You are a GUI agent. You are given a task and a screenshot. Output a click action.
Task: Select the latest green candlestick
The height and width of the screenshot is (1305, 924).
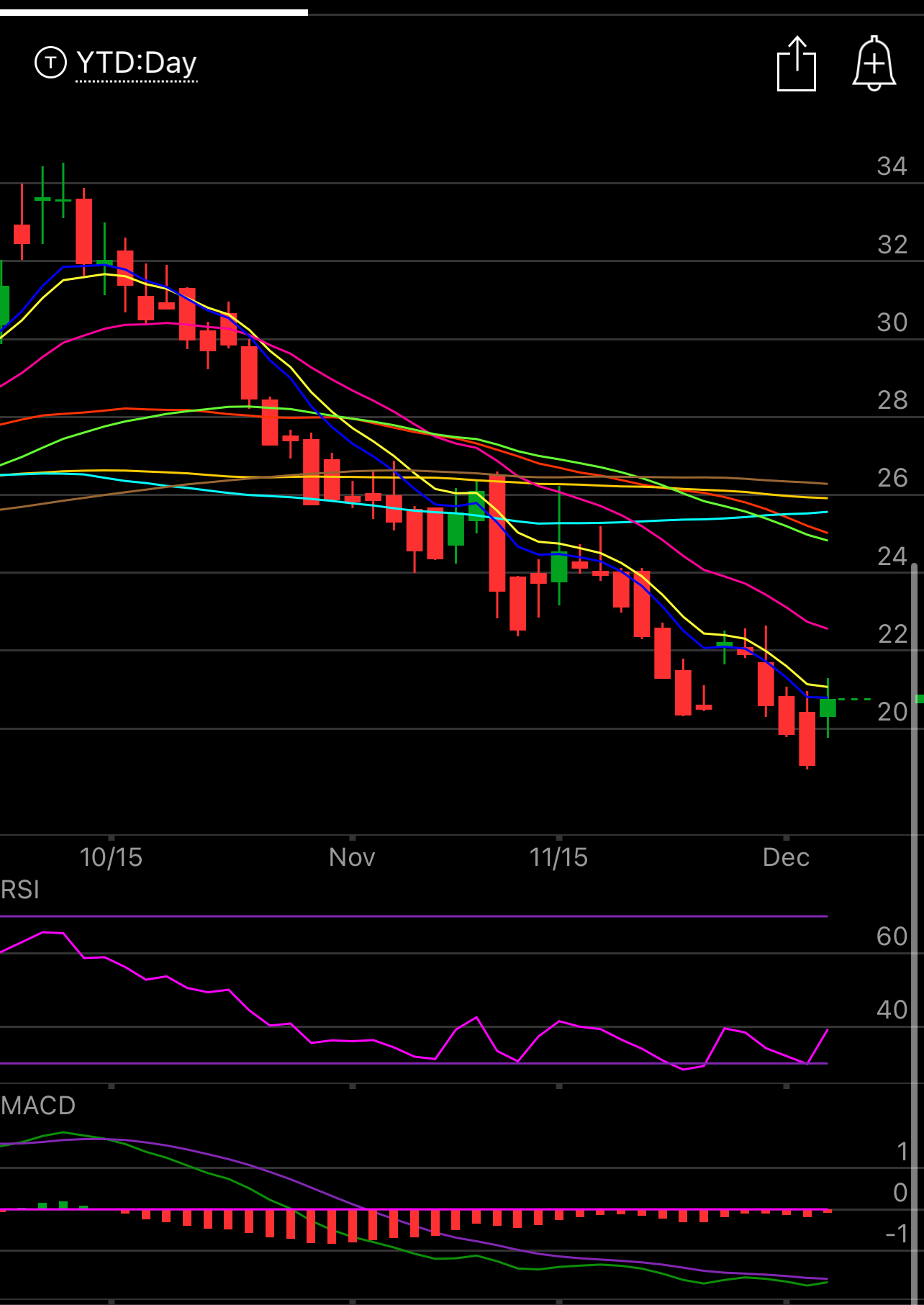point(828,708)
